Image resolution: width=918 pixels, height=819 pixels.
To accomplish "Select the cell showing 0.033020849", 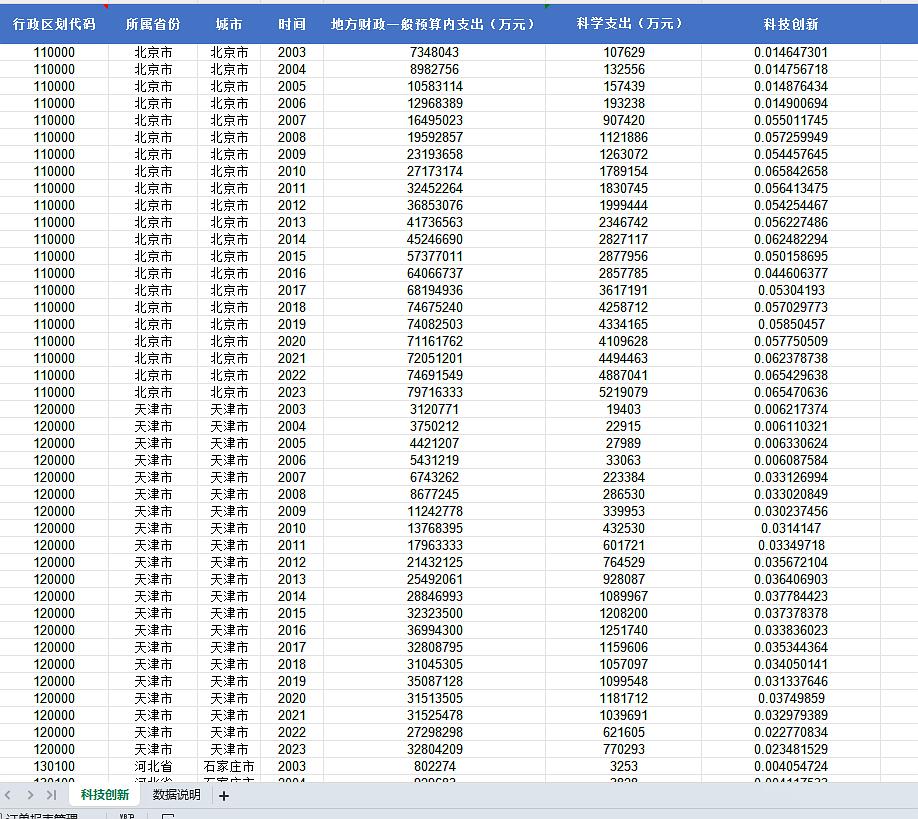I will coord(791,494).
